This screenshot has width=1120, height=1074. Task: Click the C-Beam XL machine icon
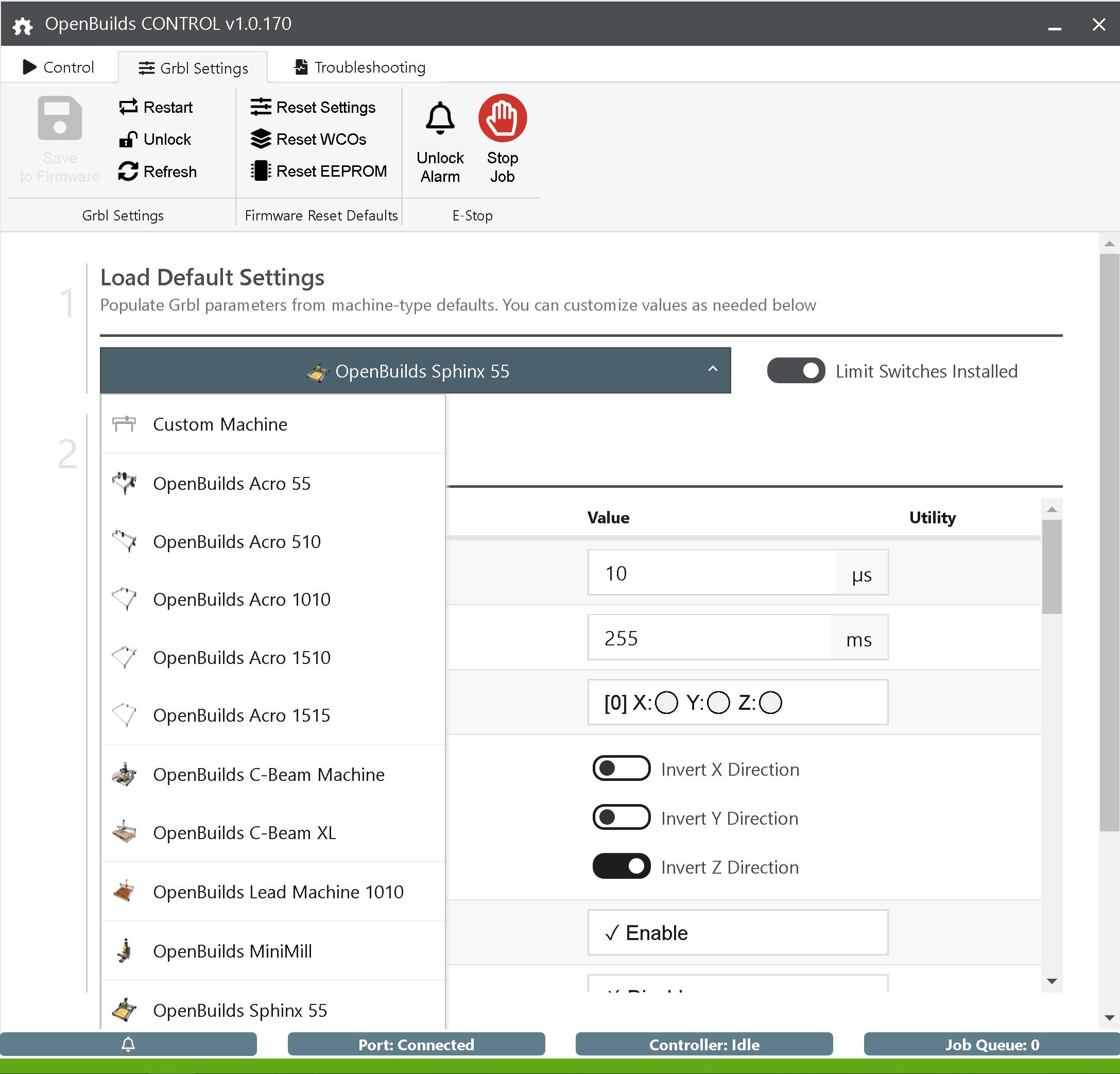[124, 832]
